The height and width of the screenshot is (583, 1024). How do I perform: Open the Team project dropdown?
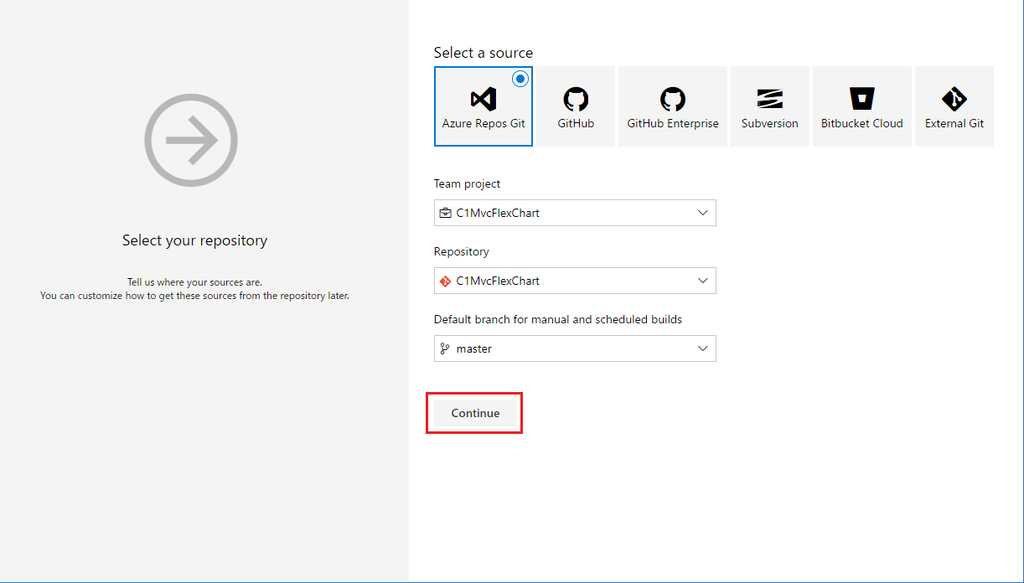point(575,213)
